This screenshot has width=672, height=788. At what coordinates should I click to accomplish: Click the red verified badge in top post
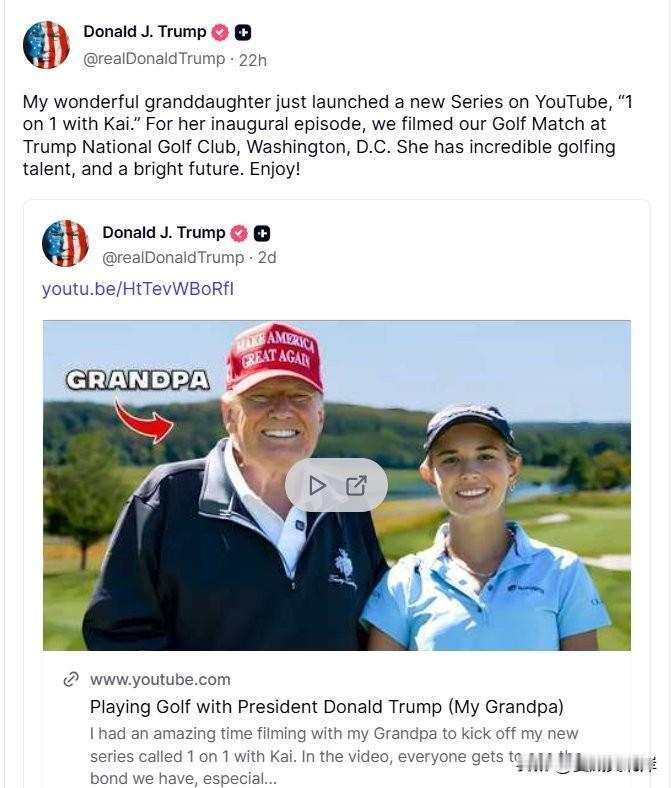[x=220, y=33]
